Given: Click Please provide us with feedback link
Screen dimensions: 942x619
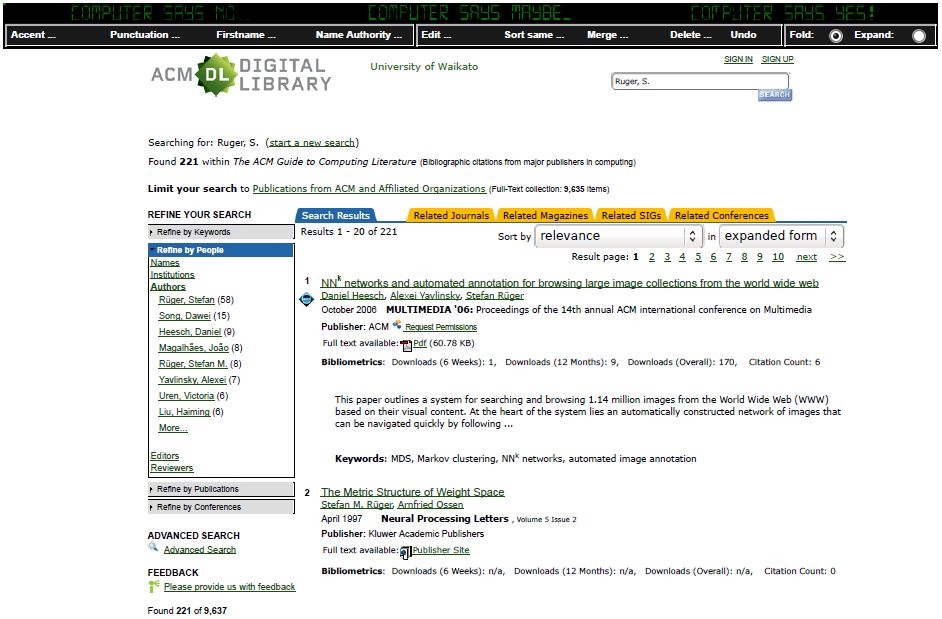Looking at the screenshot, I should click(x=229, y=587).
